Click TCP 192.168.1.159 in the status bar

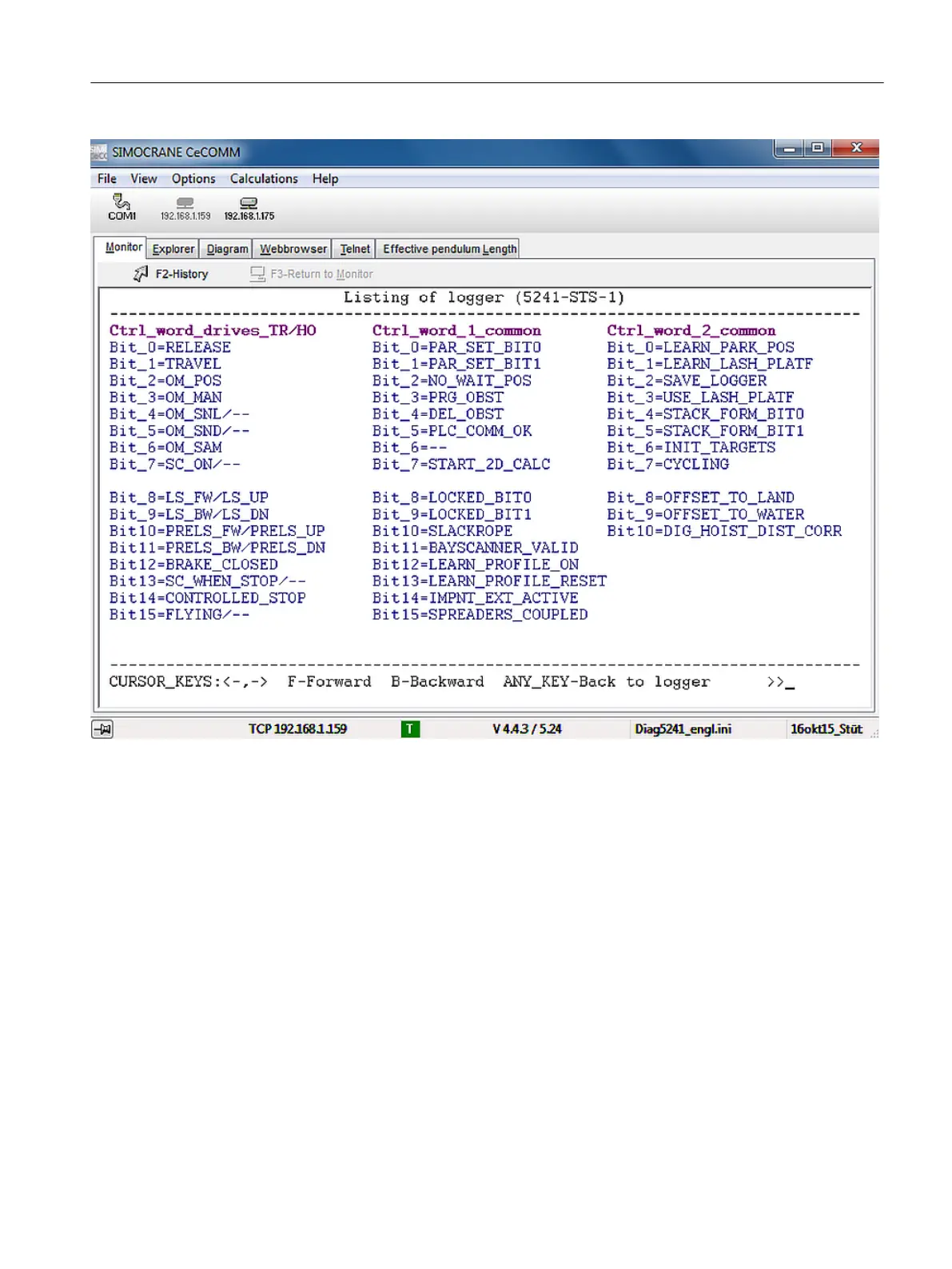297,729
